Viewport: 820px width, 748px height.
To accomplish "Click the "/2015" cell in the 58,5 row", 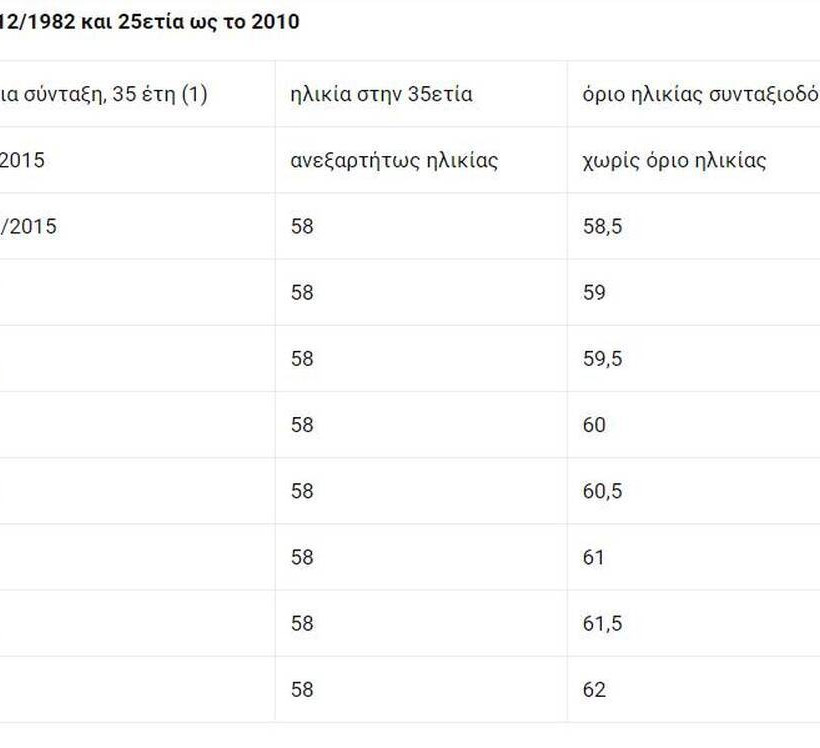I will (28, 226).
